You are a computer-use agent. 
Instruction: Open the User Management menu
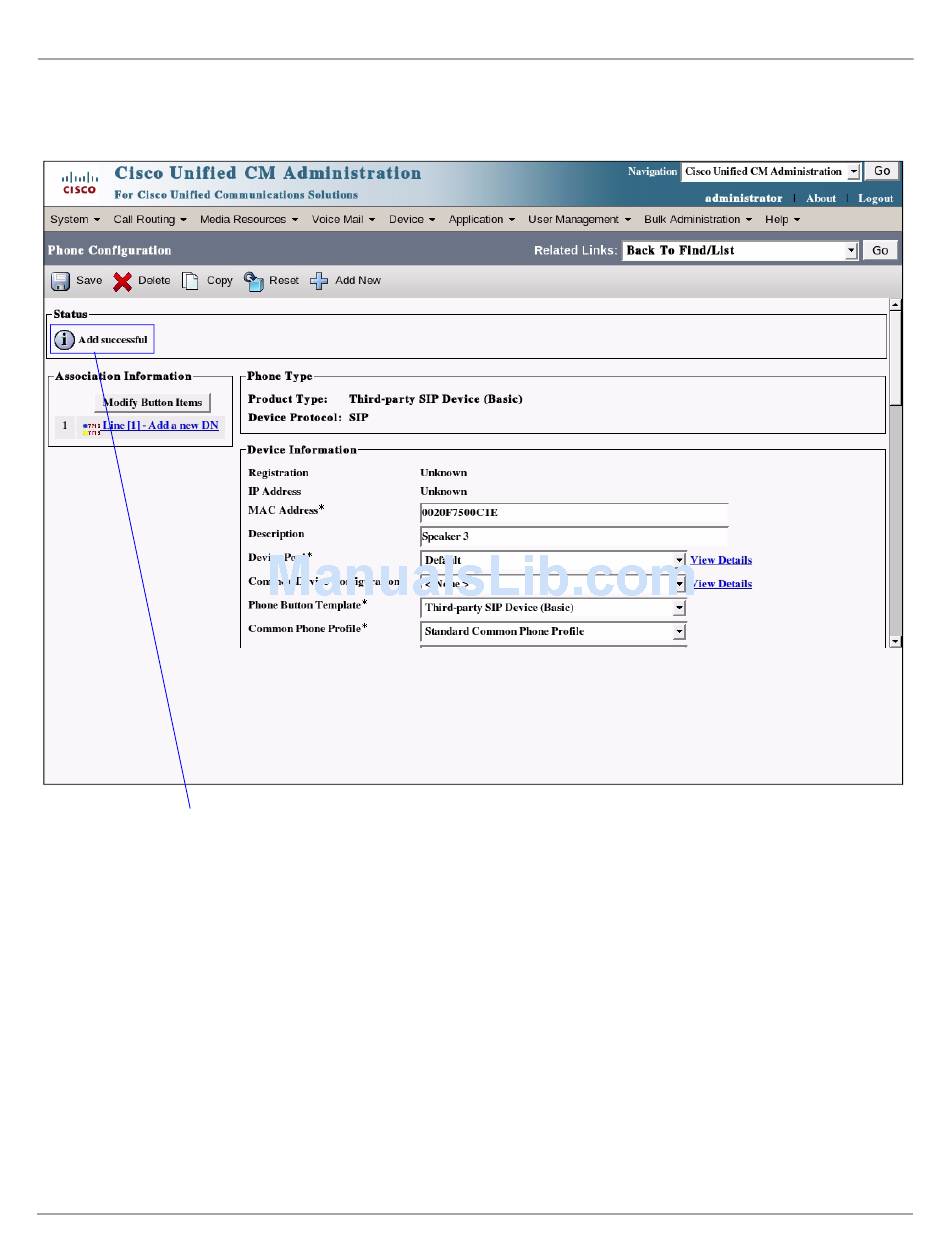click(580, 220)
